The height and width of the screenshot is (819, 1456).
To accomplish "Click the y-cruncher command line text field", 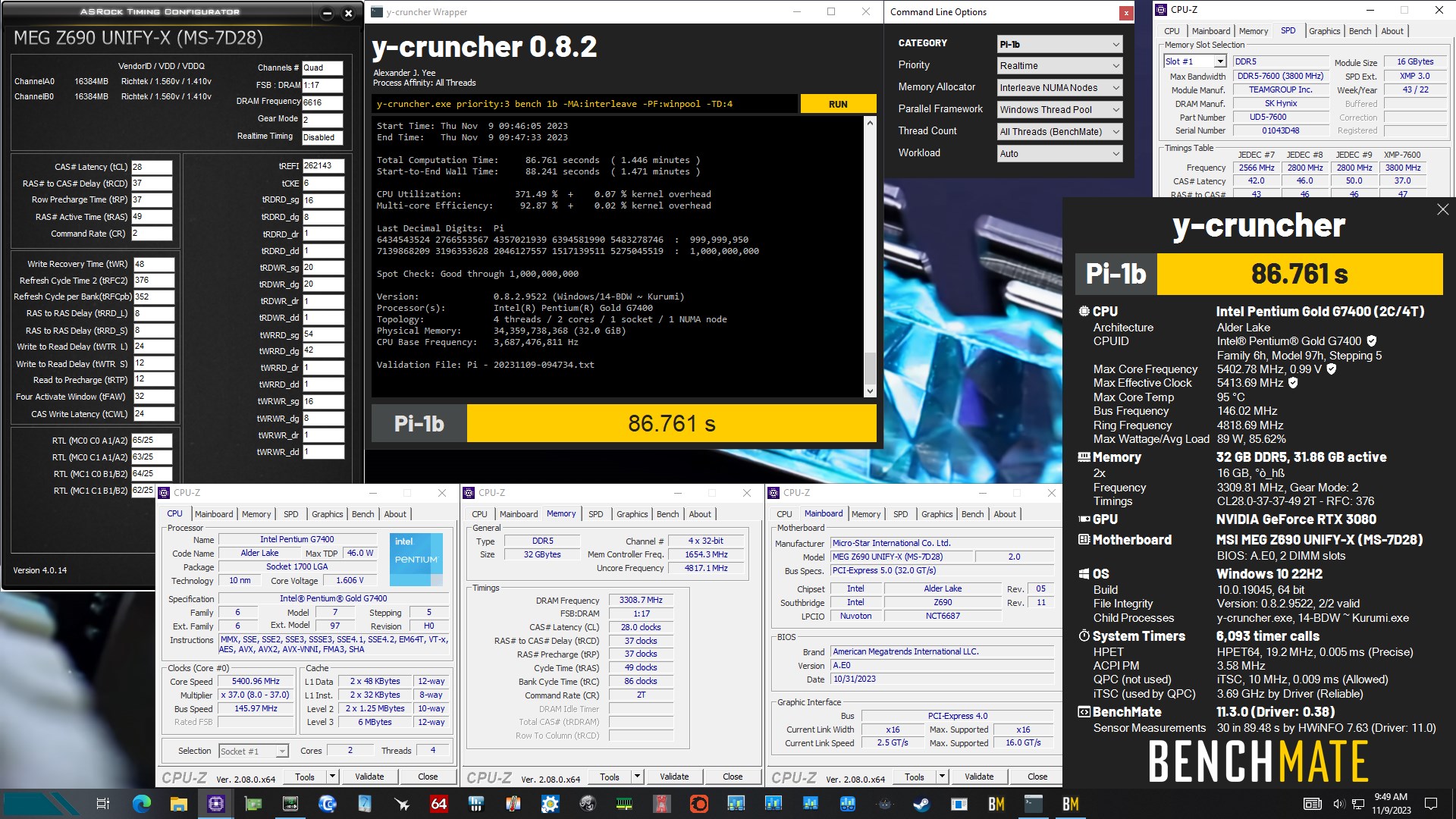I will pyautogui.click(x=584, y=104).
